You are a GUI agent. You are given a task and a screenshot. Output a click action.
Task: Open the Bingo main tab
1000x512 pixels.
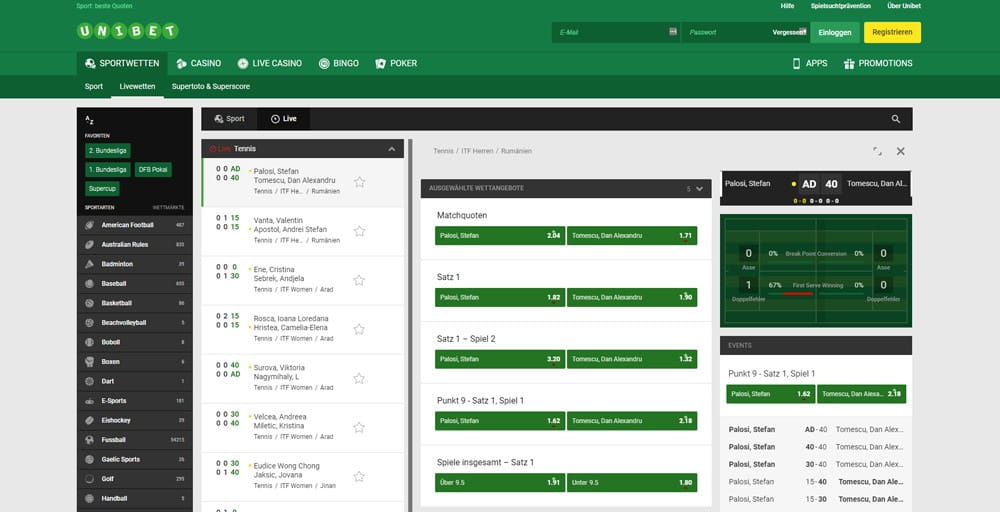(x=339, y=64)
